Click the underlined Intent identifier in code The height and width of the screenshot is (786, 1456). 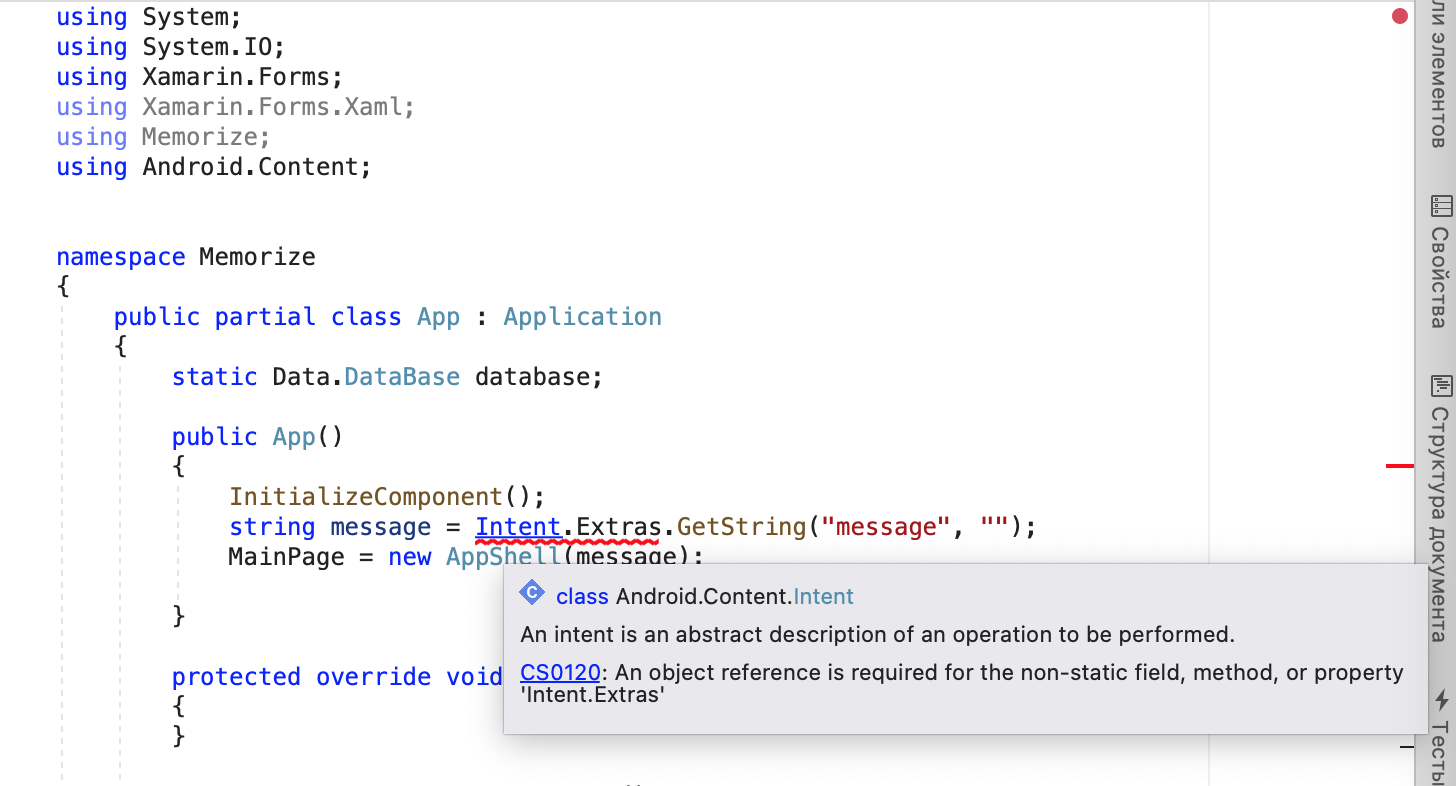pos(518,527)
